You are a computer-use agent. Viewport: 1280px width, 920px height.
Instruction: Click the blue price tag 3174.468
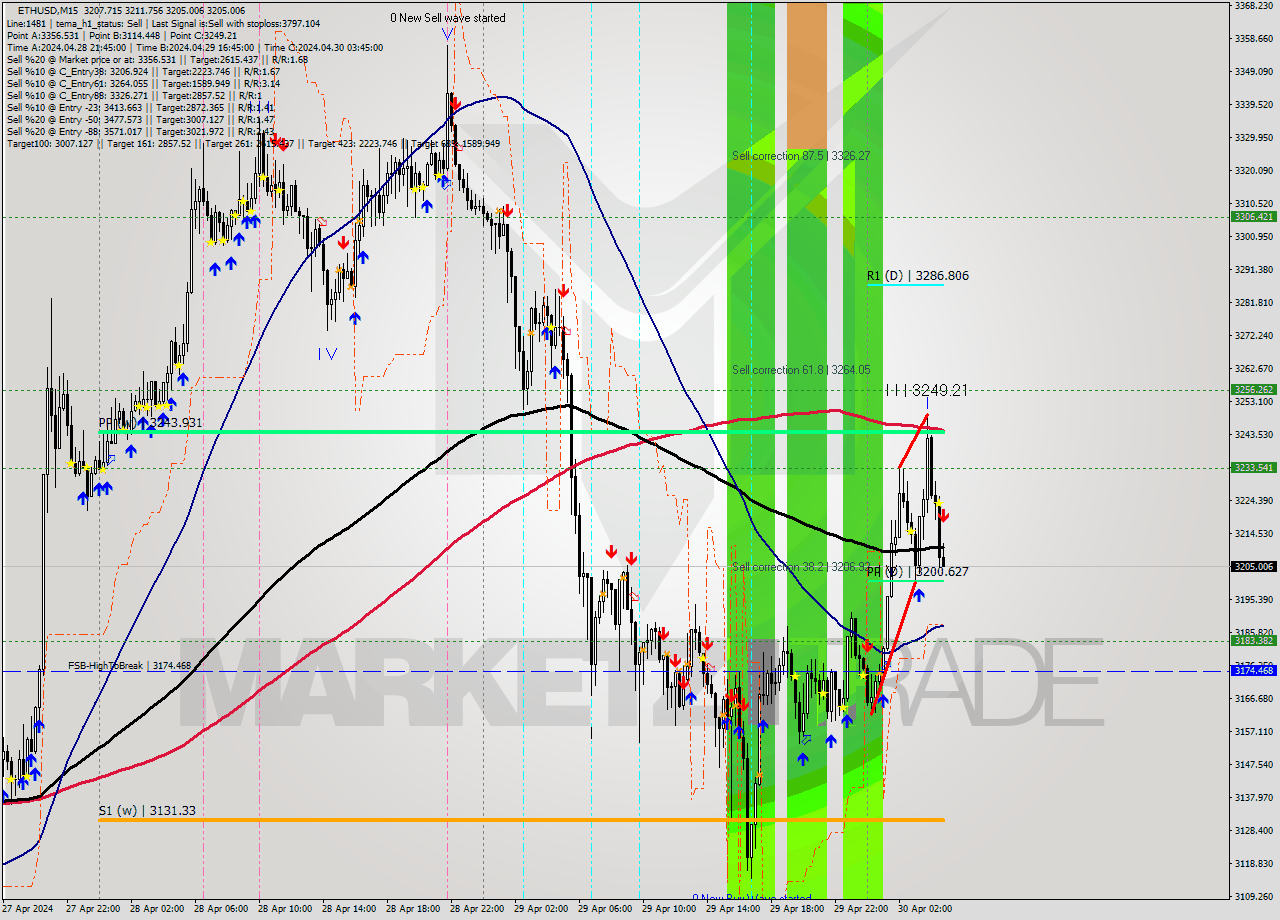click(x=1253, y=671)
